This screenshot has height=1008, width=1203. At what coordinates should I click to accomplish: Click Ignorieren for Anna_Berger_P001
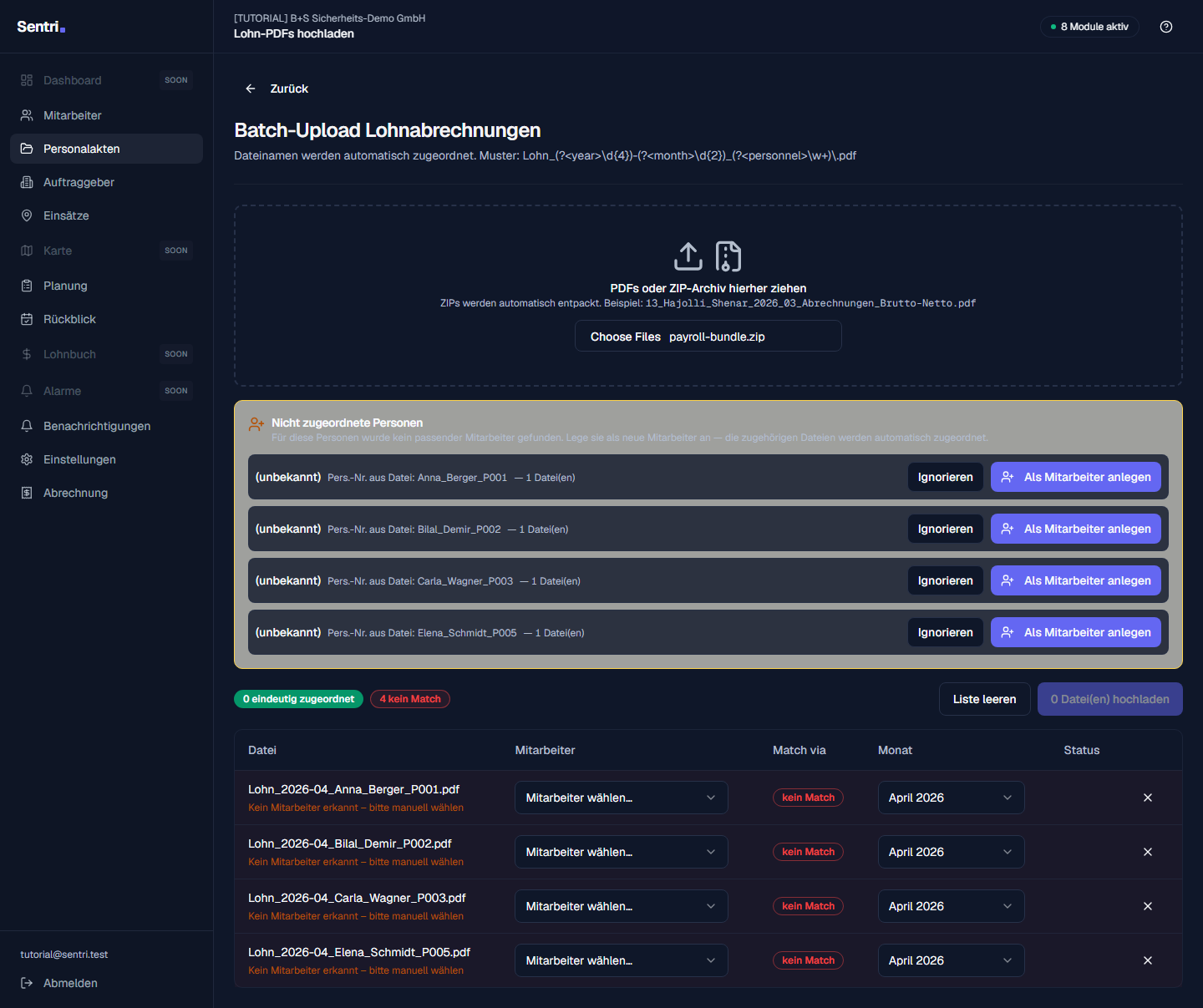pos(946,477)
